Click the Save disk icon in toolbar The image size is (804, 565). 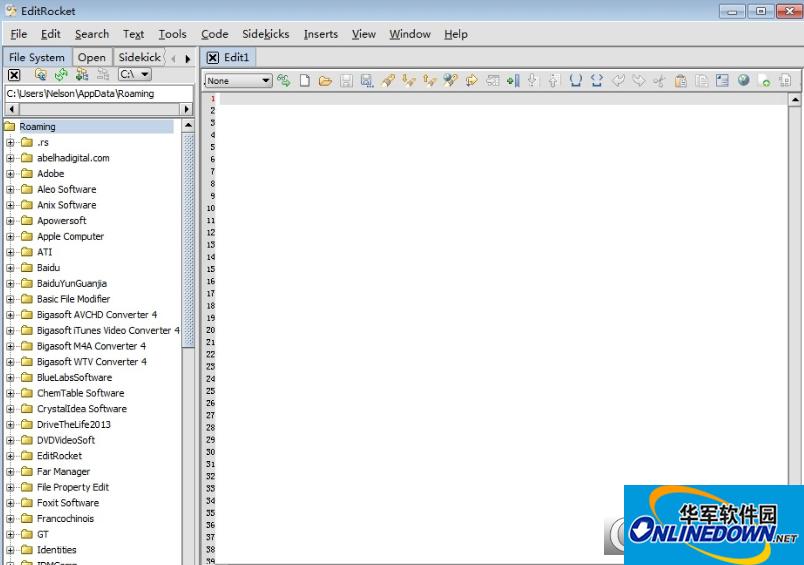(346, 81)
